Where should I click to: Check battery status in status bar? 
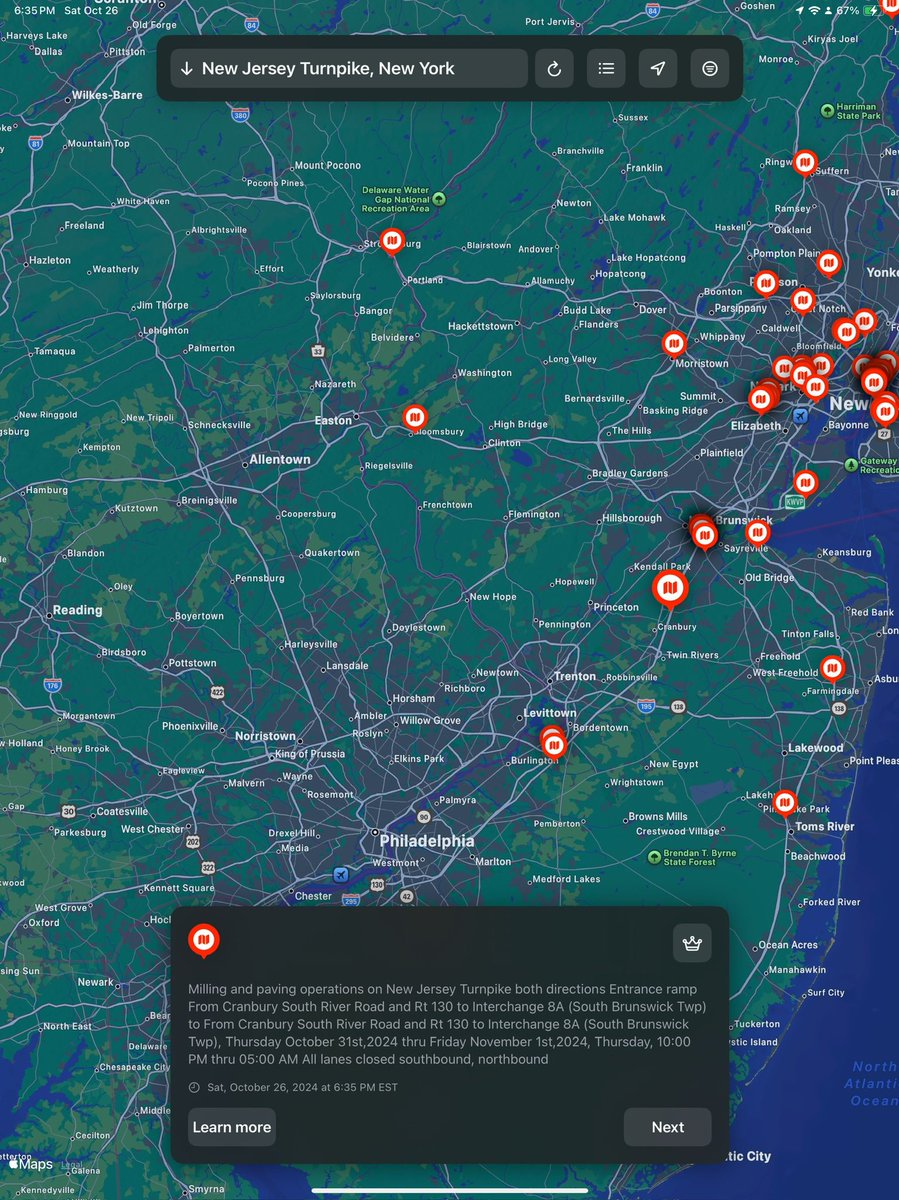pos(873,10)
